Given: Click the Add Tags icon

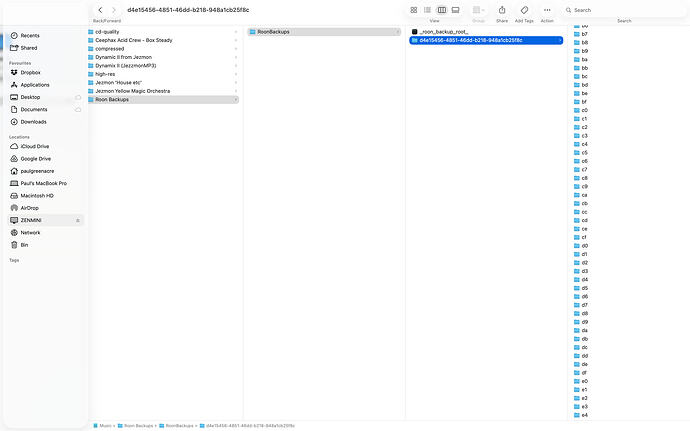Looking at the screenshot, I should pyautogui.click(x=524, y=10).
